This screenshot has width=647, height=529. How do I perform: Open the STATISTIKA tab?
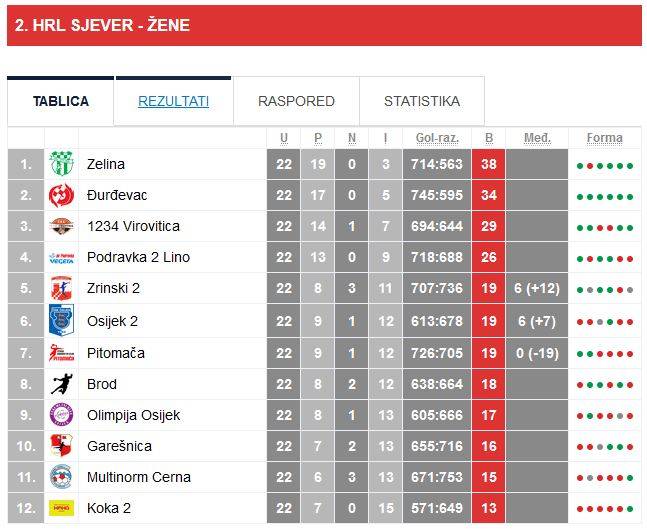click(x=422, y=101)
